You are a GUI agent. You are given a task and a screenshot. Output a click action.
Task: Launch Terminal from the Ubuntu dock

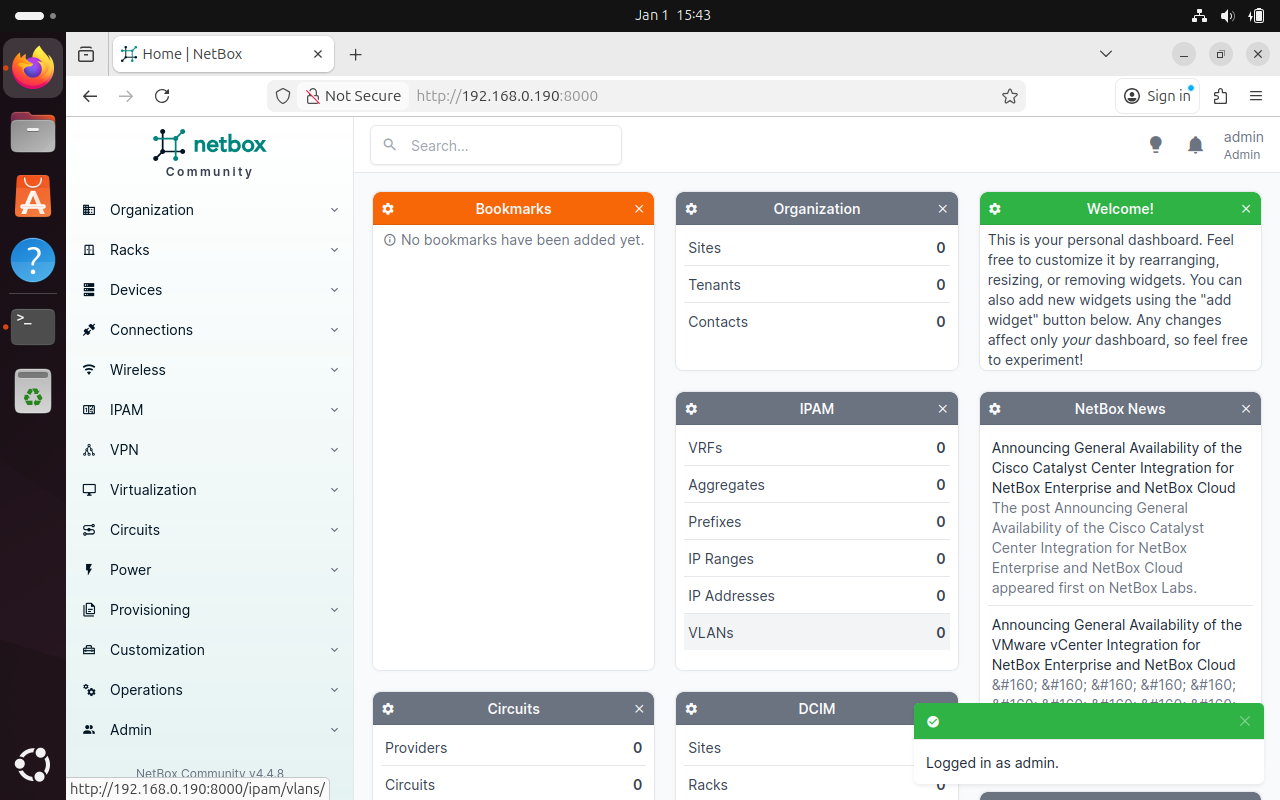(33, 326)
